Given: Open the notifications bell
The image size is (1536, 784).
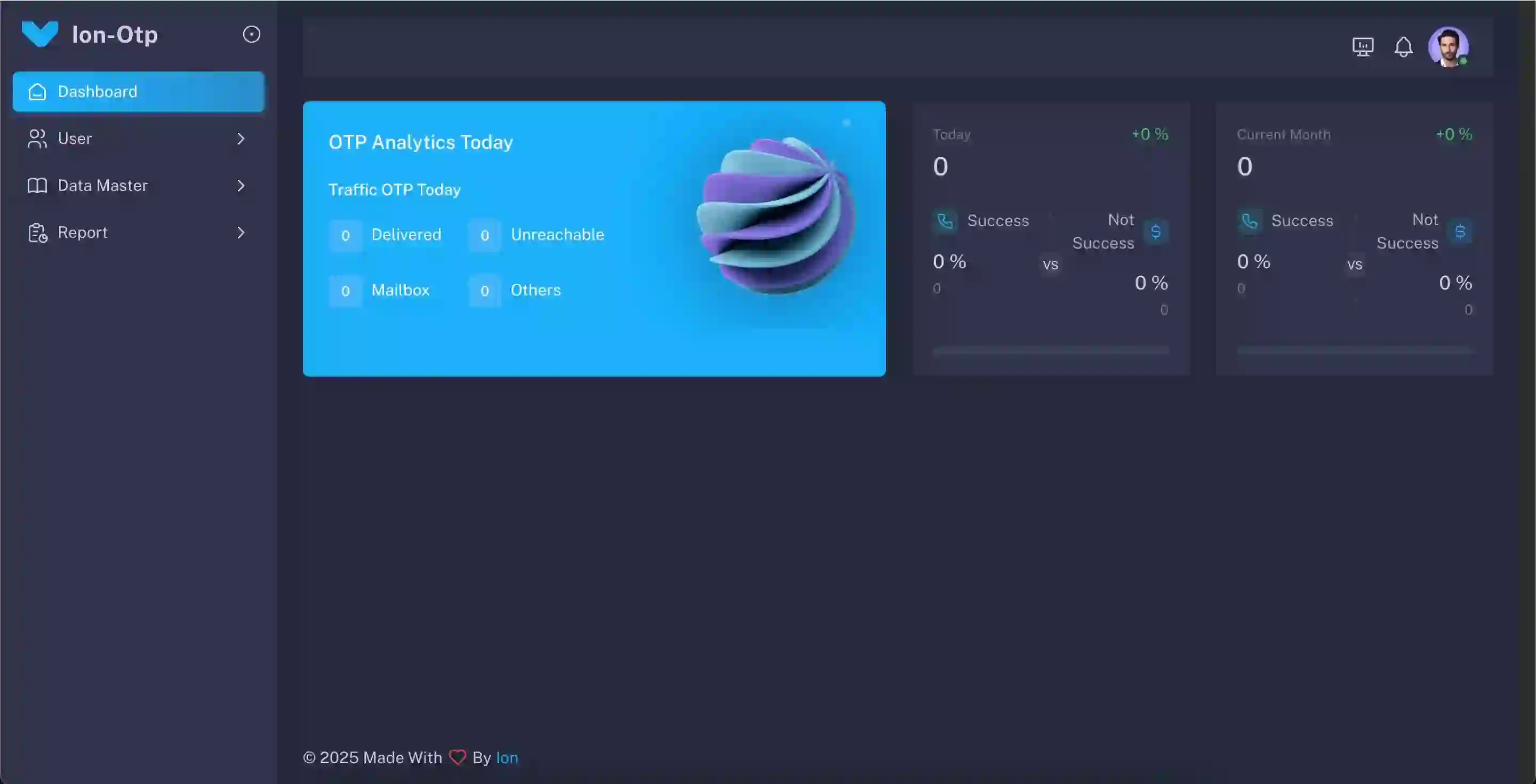Looking at the screenshot, I should (x=1403, y=46).
